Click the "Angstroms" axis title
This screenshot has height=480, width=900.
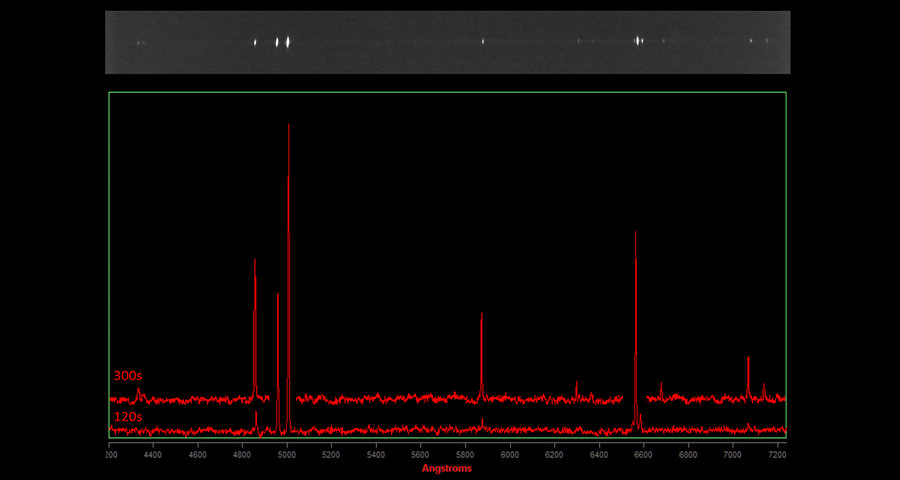tap(447, 468)
